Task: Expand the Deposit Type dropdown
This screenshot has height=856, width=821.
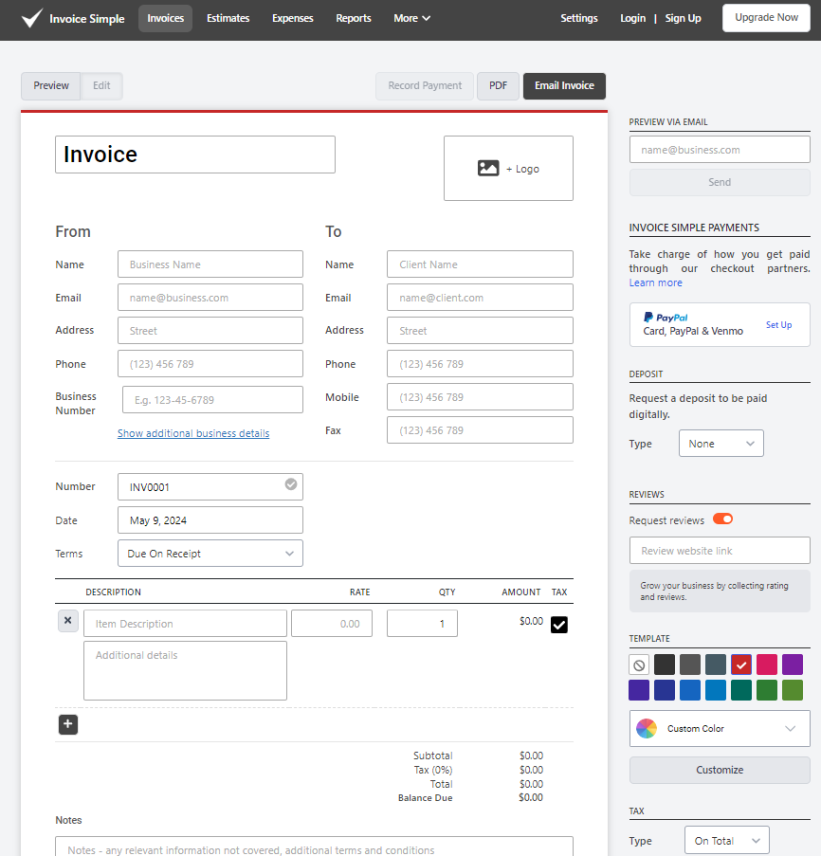Action: pyautogui.click(x=720, y=443)
